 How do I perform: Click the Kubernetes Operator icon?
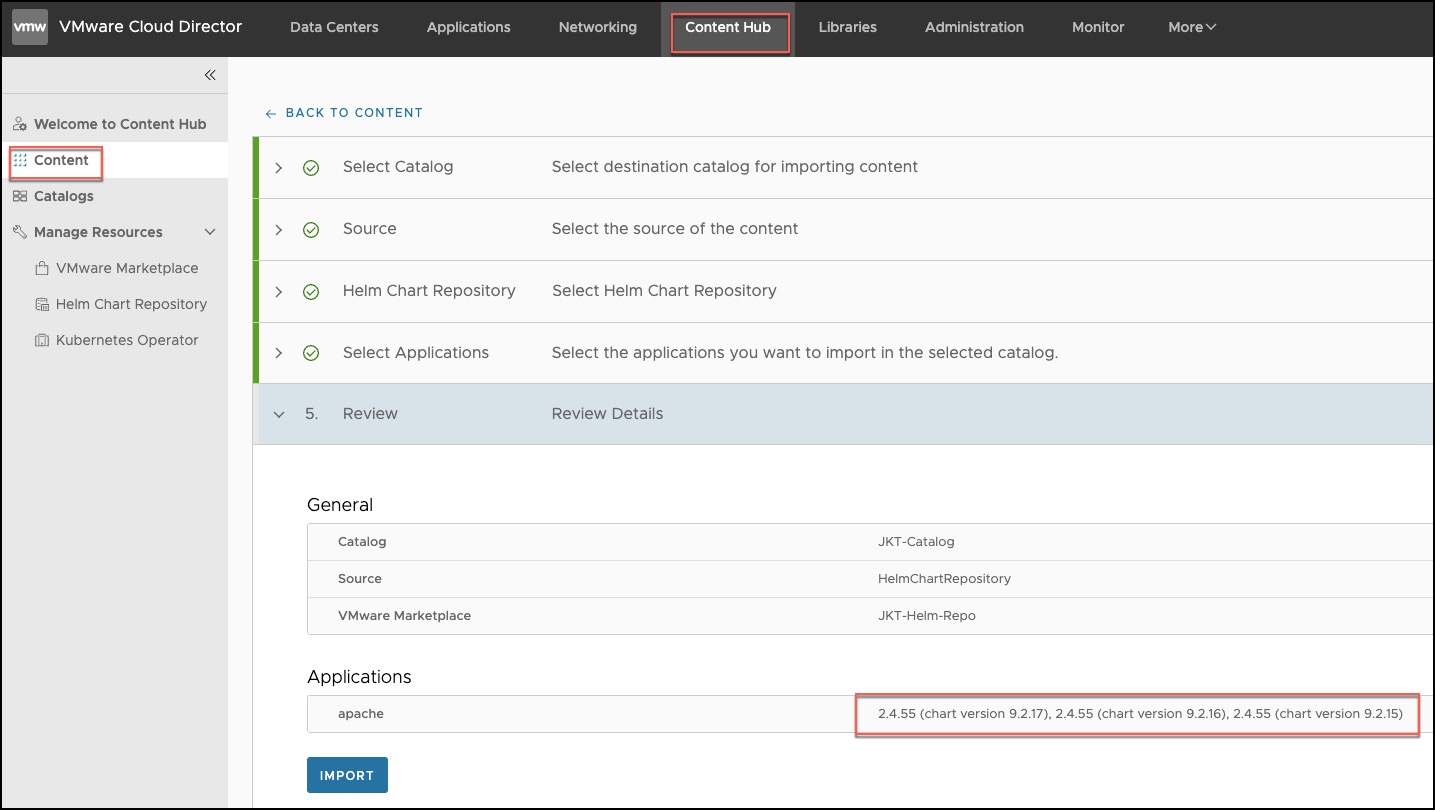pos(42,340)
